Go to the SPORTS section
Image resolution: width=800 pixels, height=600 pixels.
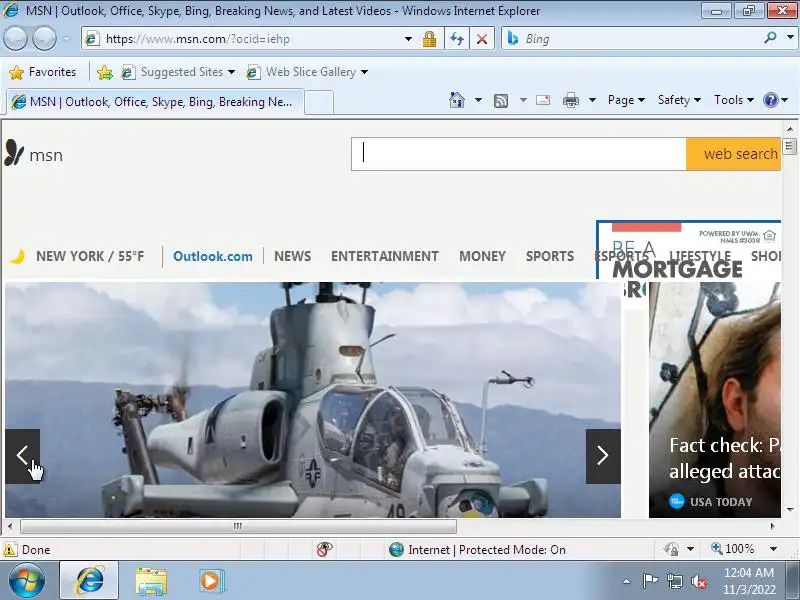point(550,256)
